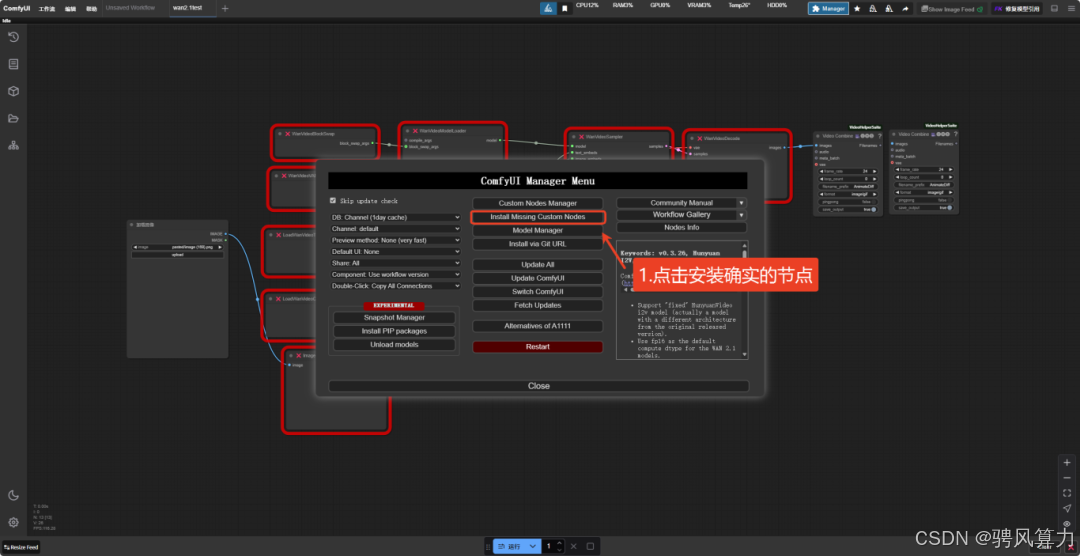
Task: Click the square icon right of the cancel X
Action: click(x=590, y=546)
